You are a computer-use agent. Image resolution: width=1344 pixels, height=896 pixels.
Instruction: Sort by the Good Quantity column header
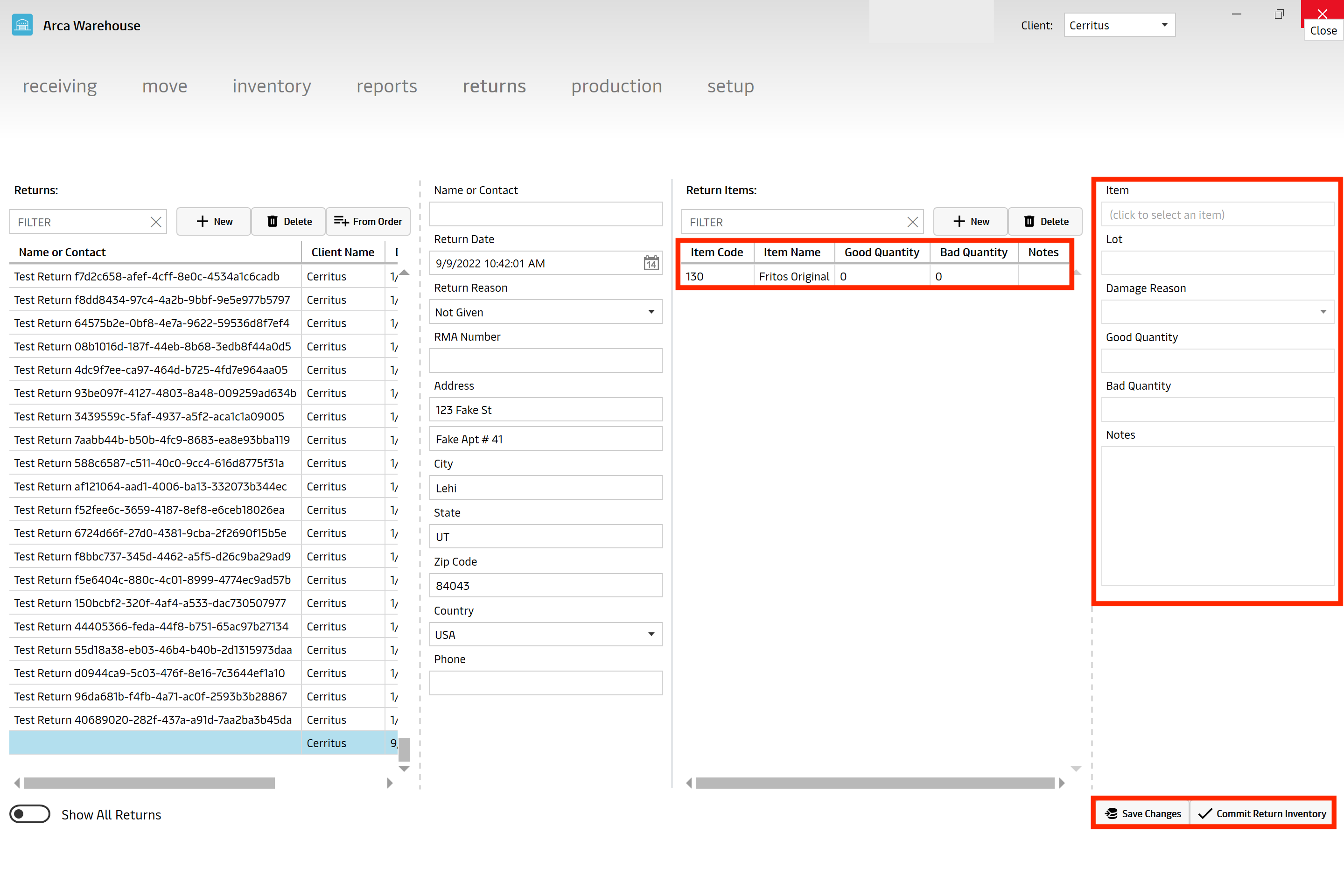point(882,252)
